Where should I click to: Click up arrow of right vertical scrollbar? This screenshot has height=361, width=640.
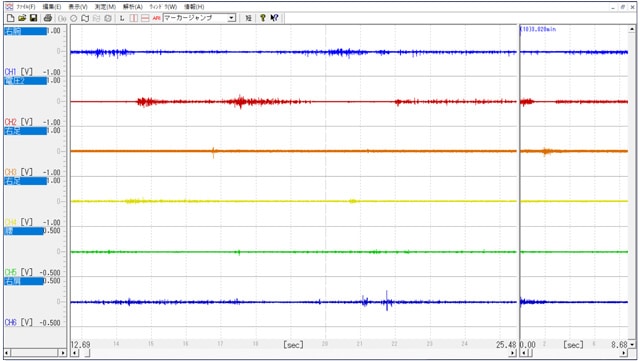pos(632,29)
